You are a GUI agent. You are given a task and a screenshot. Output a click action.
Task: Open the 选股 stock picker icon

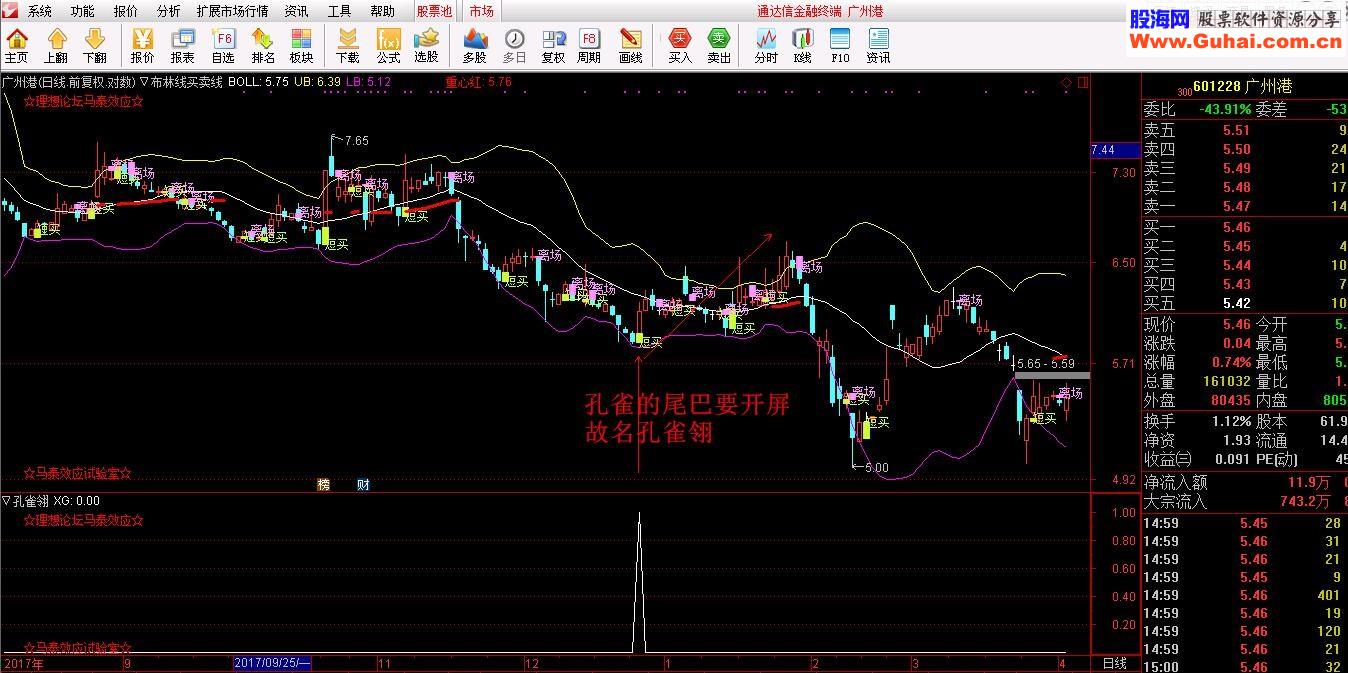426,45
